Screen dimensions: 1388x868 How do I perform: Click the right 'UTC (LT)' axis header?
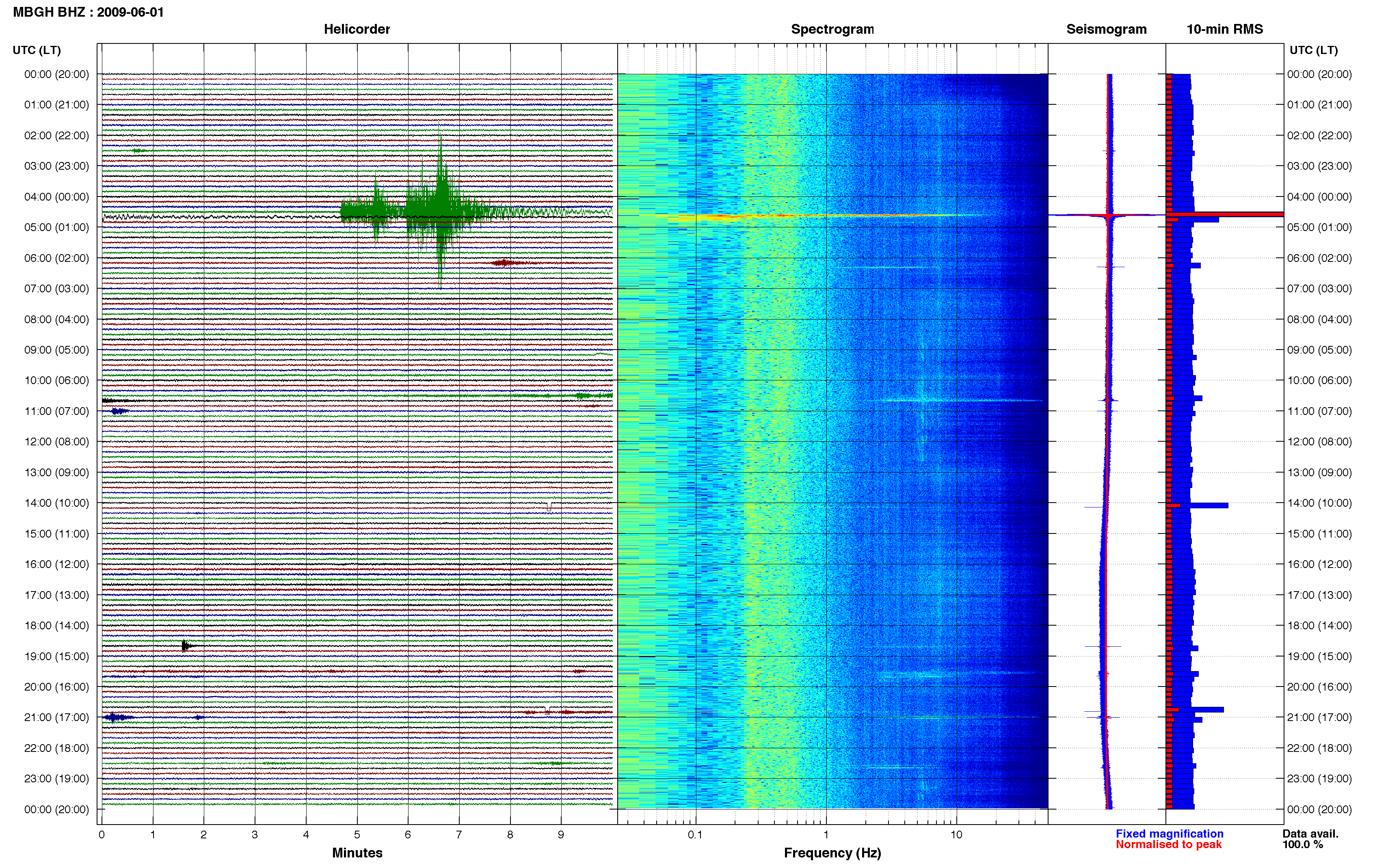pos(1313,50)
